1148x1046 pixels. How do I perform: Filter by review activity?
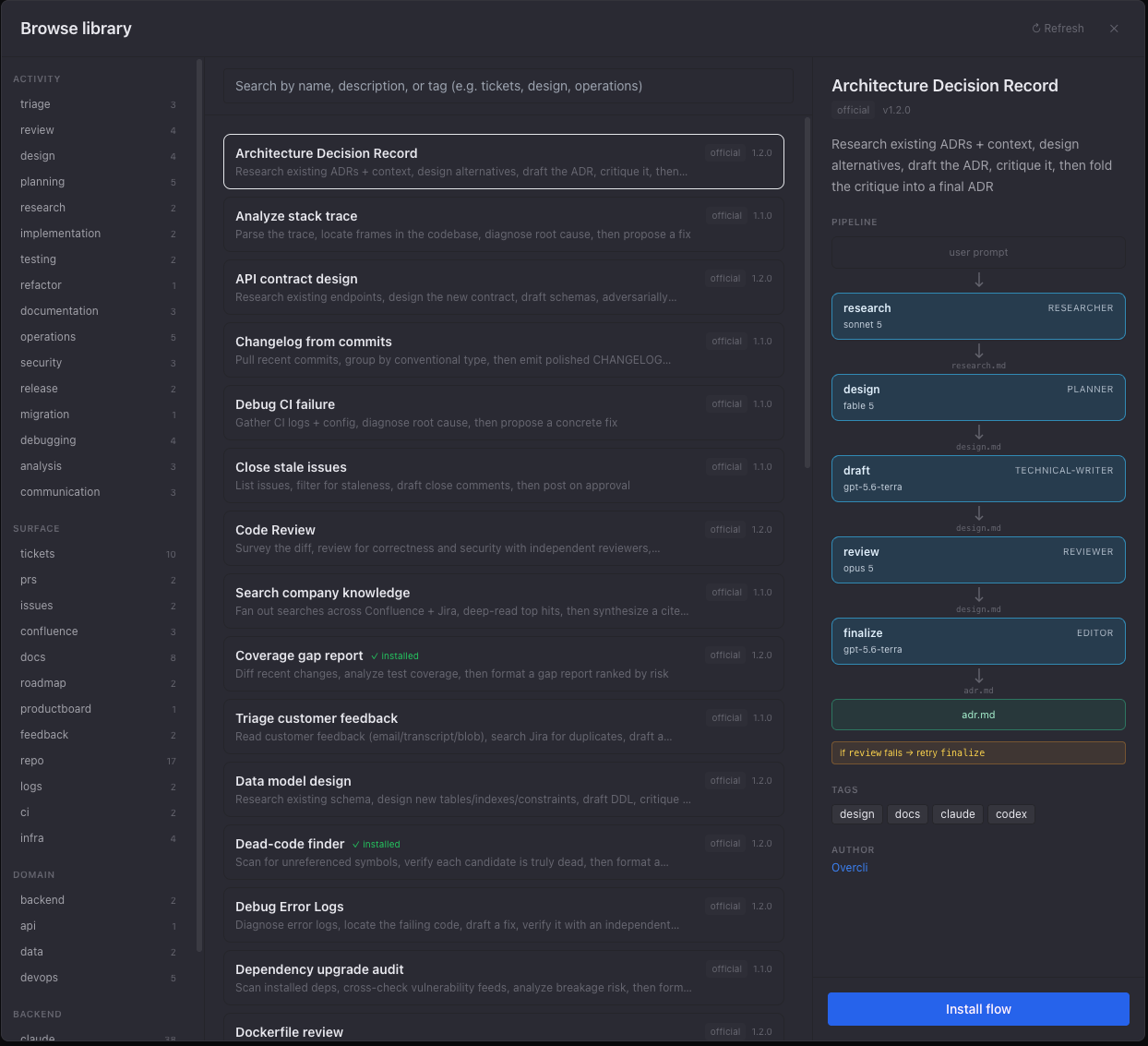[x=98, y=130]
